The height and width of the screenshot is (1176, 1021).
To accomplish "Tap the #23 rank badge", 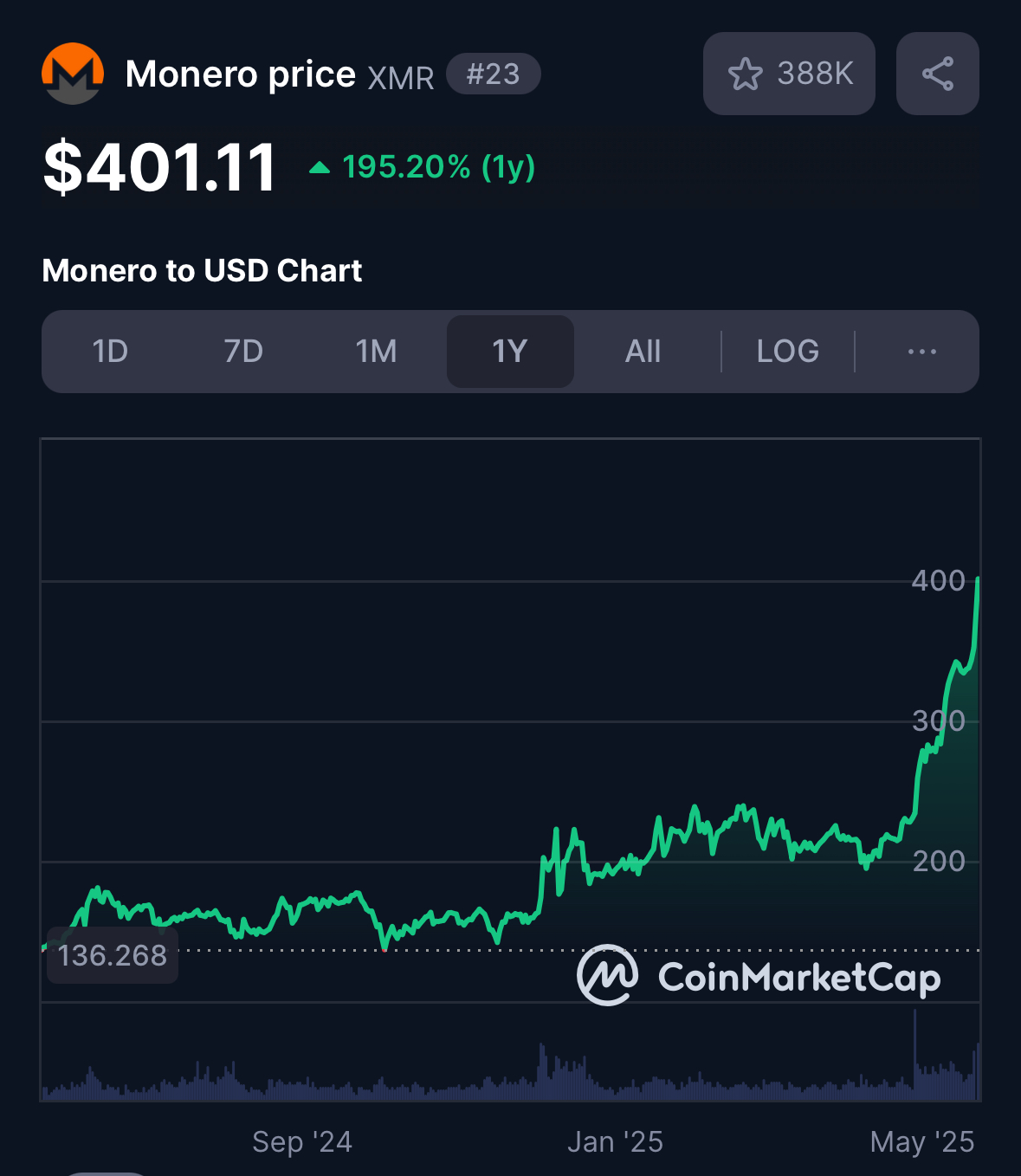I will 494,74.
